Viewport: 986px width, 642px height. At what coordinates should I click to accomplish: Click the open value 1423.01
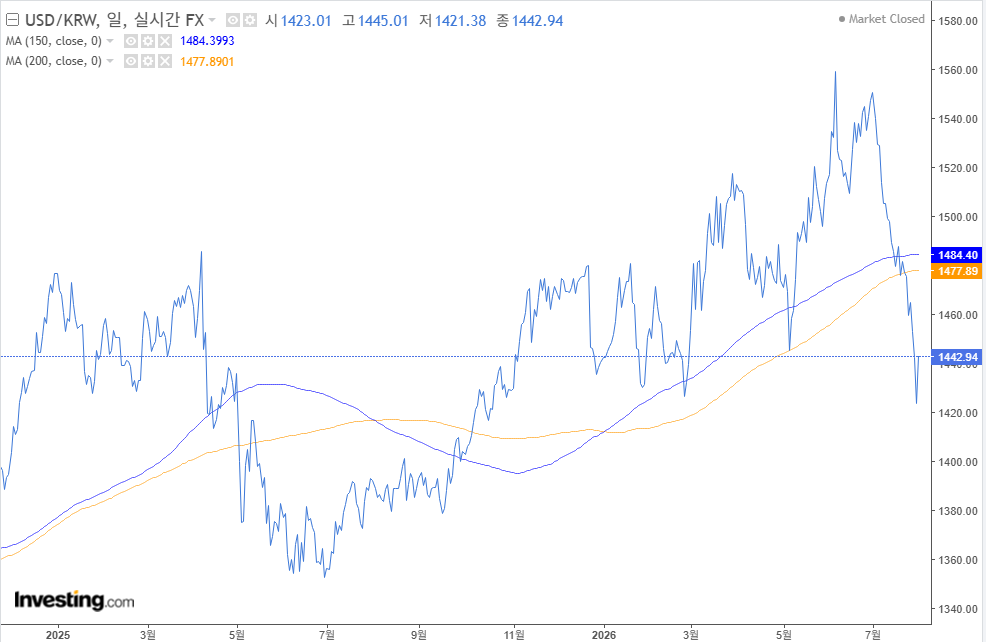pyautogui.click(x=306, y=21)
